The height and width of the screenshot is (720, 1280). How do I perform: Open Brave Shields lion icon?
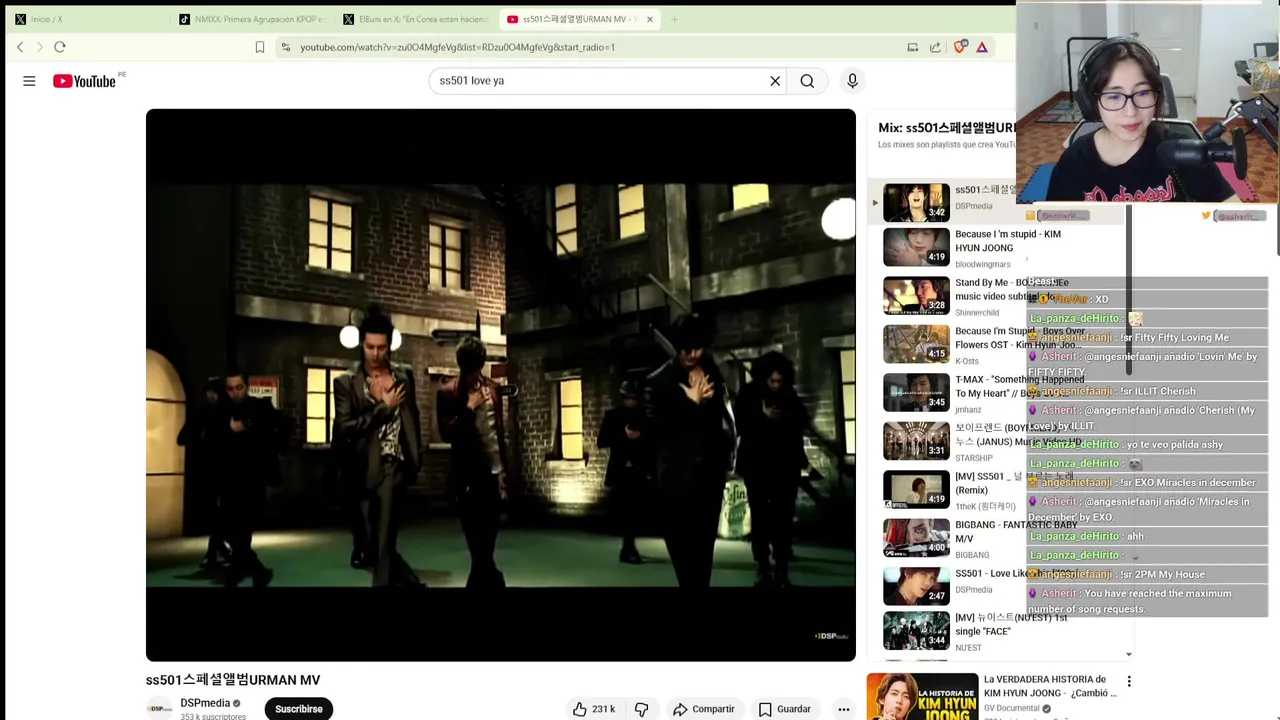[960, 47]
